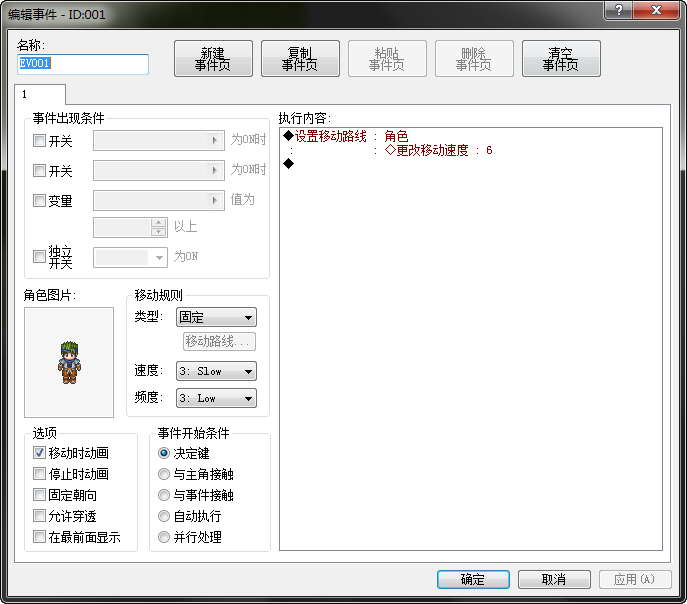Select the 更改移动速度 : 6 command line

438,150
